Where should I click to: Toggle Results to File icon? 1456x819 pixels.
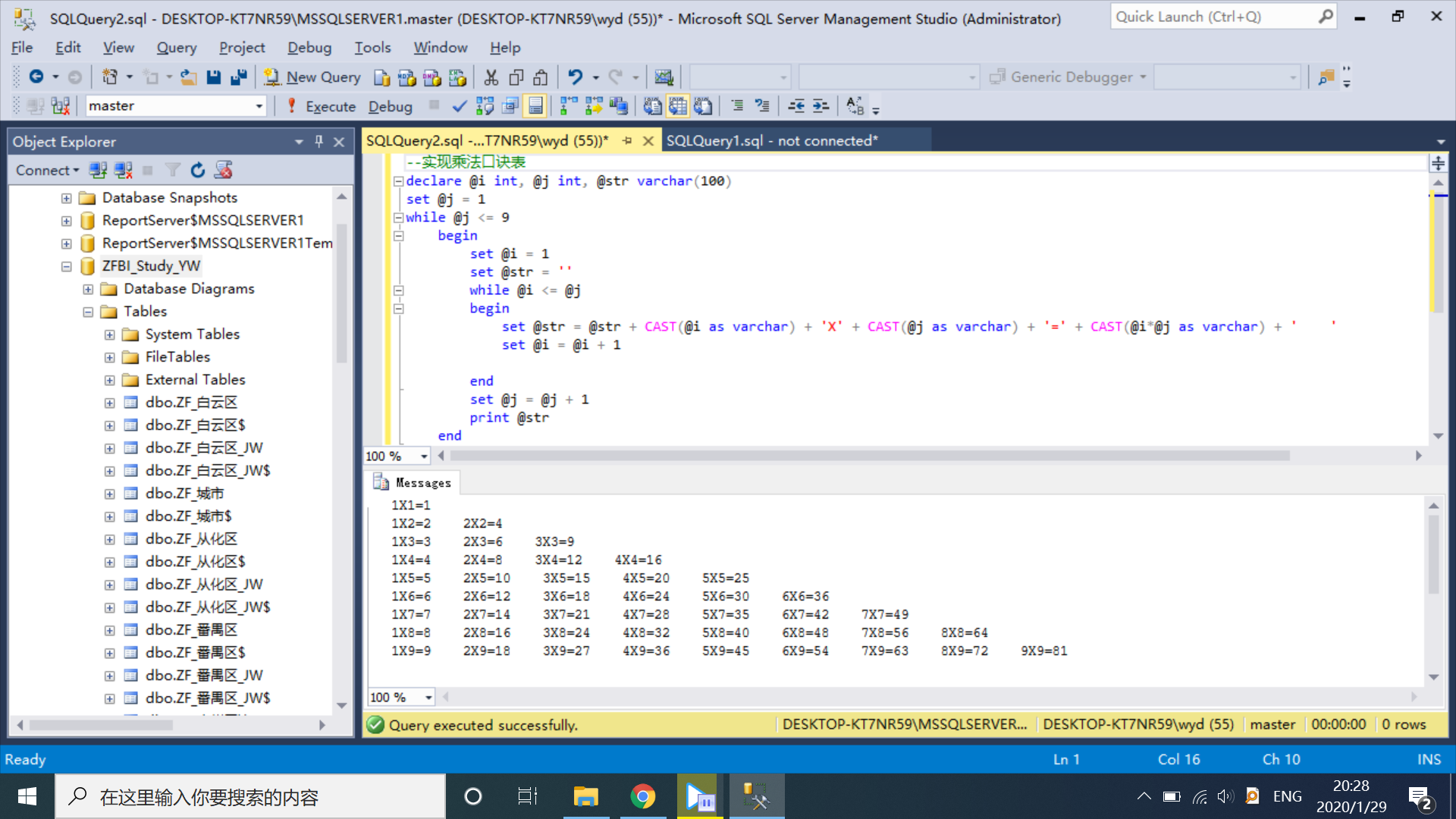[703, 106]
